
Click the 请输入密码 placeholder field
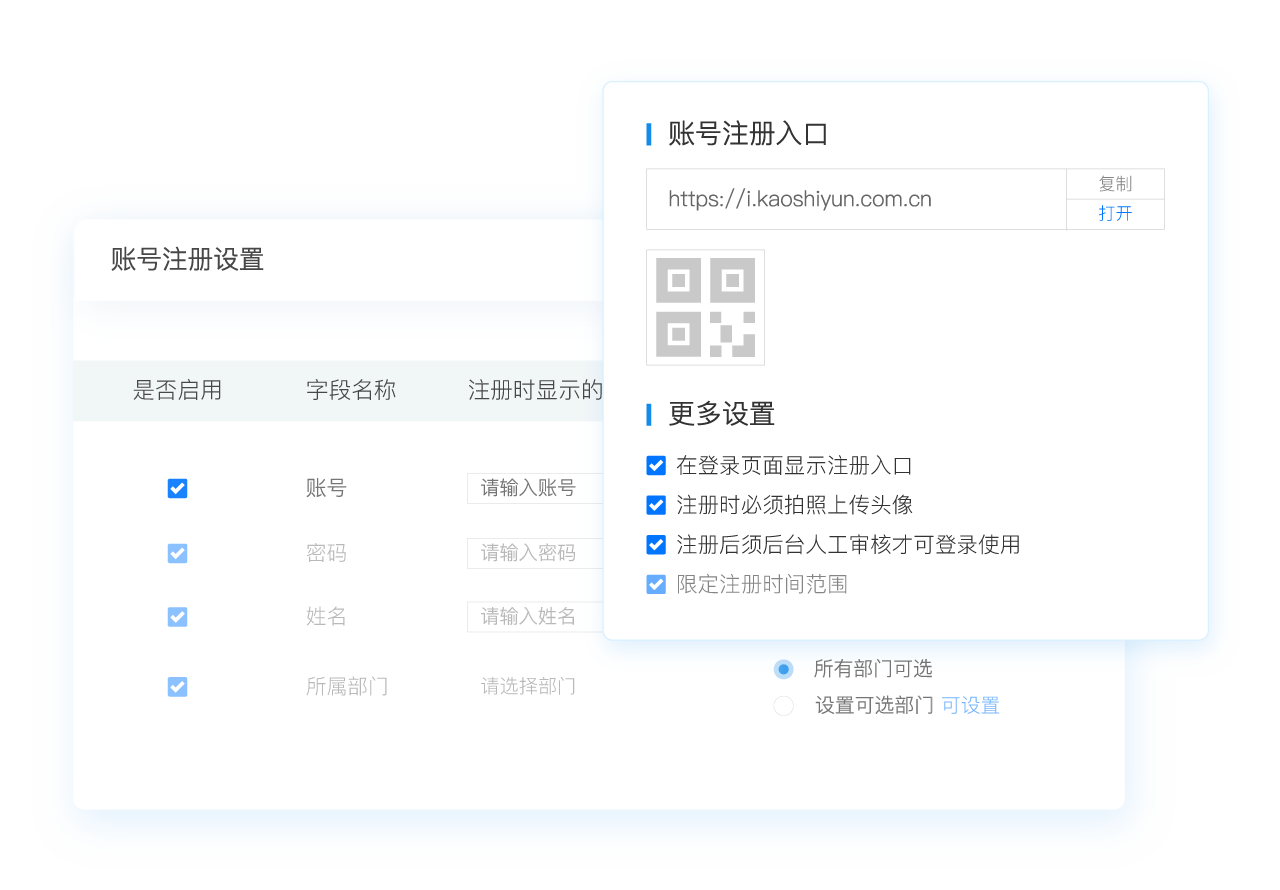pyautogui.click(x=535, y=553)
